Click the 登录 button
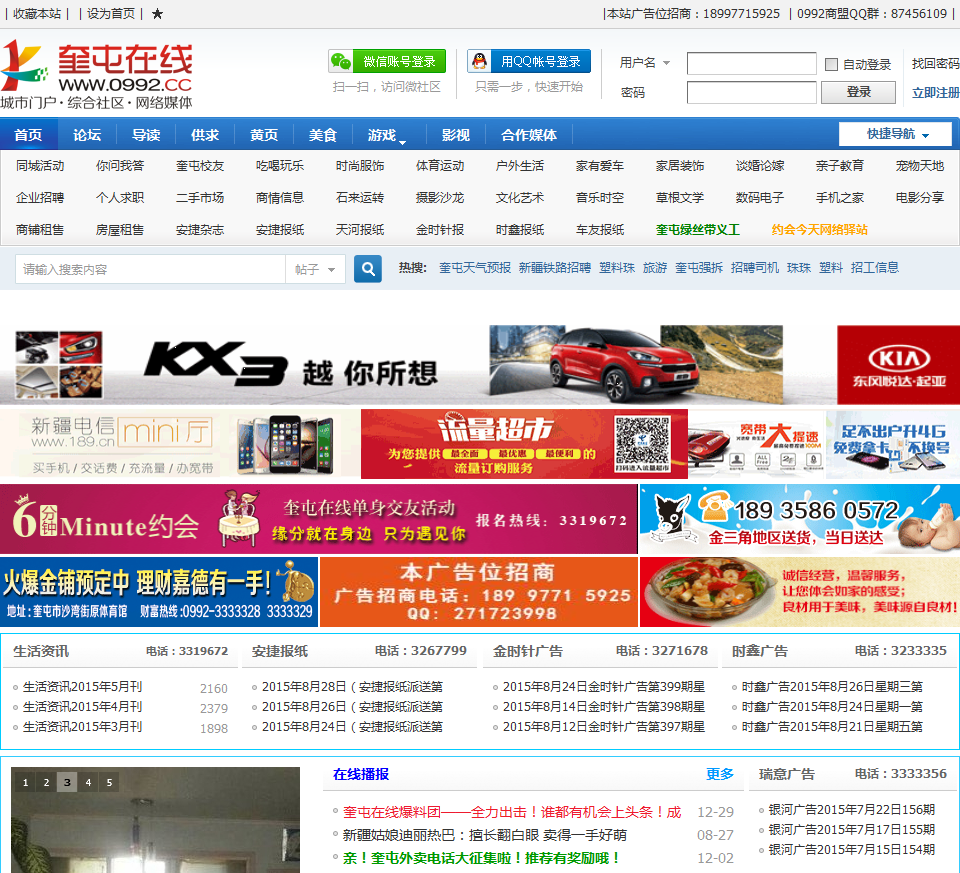The image size is (960, 873). pos(858,92)
